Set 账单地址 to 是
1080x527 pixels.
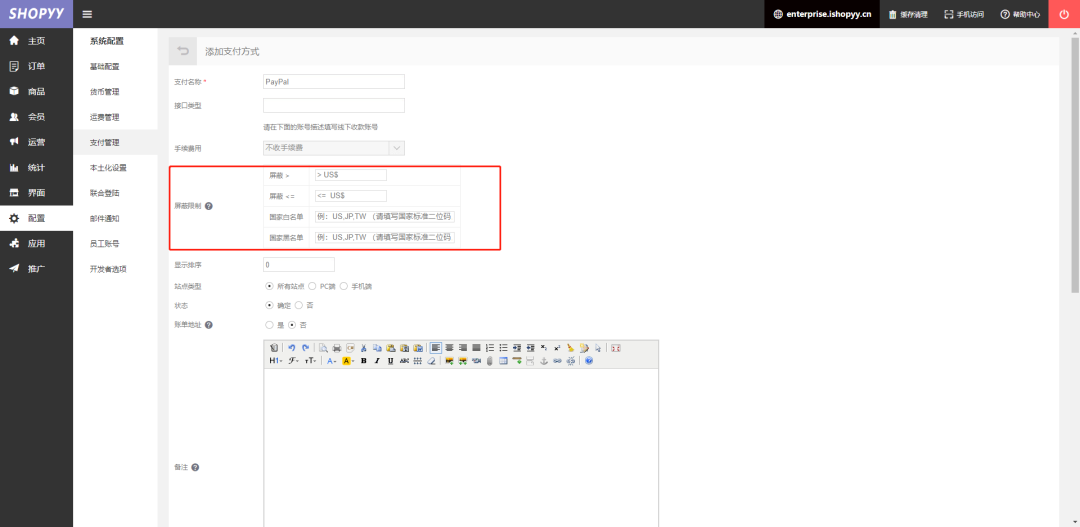coord(269,324)
